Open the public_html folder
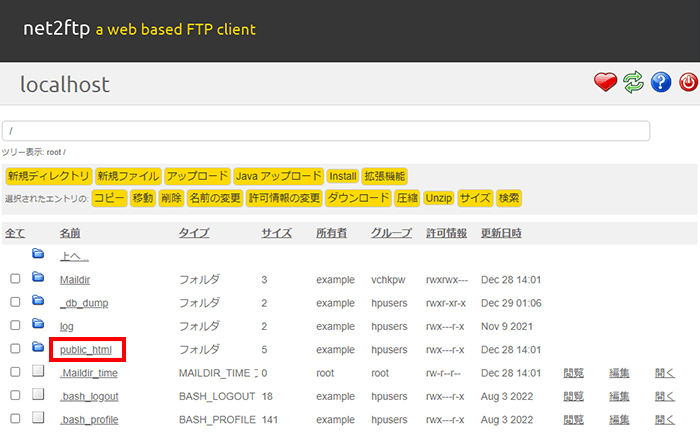700x432 pixels. click(86, 349)
